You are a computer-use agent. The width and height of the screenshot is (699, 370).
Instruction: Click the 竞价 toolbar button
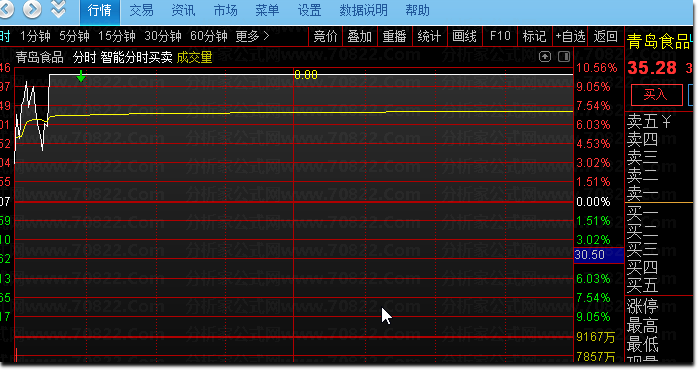325,36
